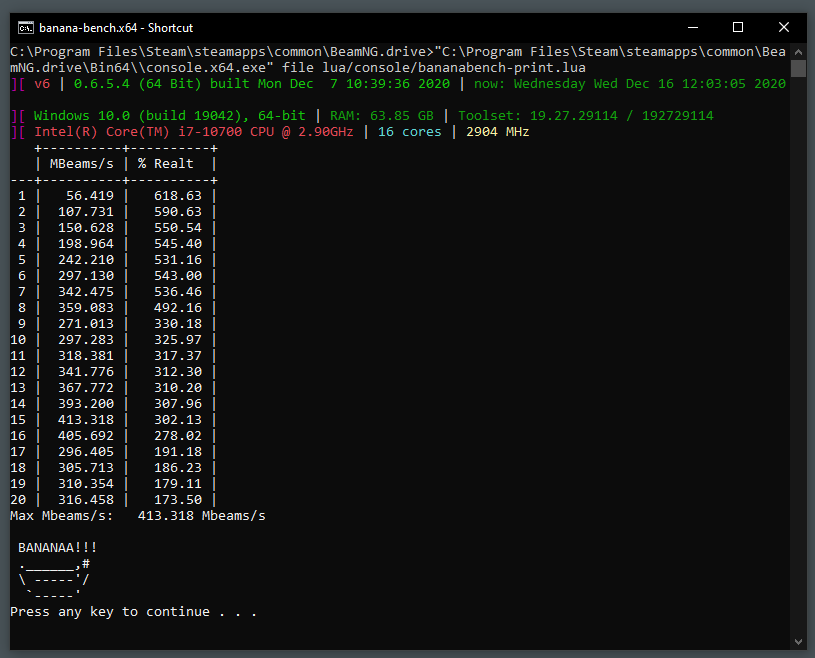Click the value 316.458 in row 20
Viewport: 815px width, 658px height.
click(x=86, y=500)
